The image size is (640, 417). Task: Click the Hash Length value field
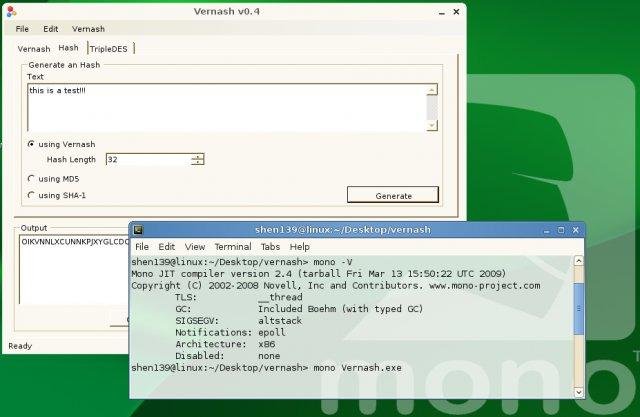pos(148,160)
